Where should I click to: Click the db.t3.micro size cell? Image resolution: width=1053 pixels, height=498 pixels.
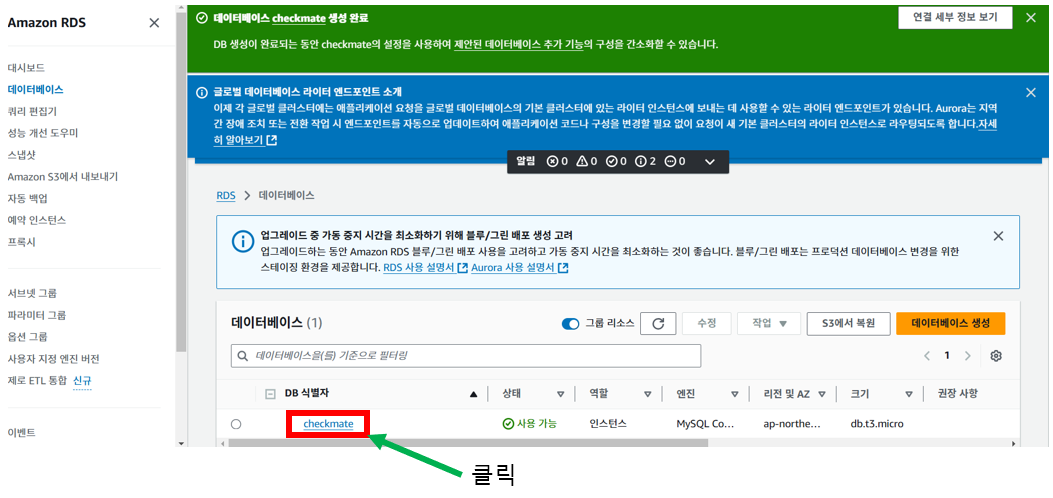(879, 424)
